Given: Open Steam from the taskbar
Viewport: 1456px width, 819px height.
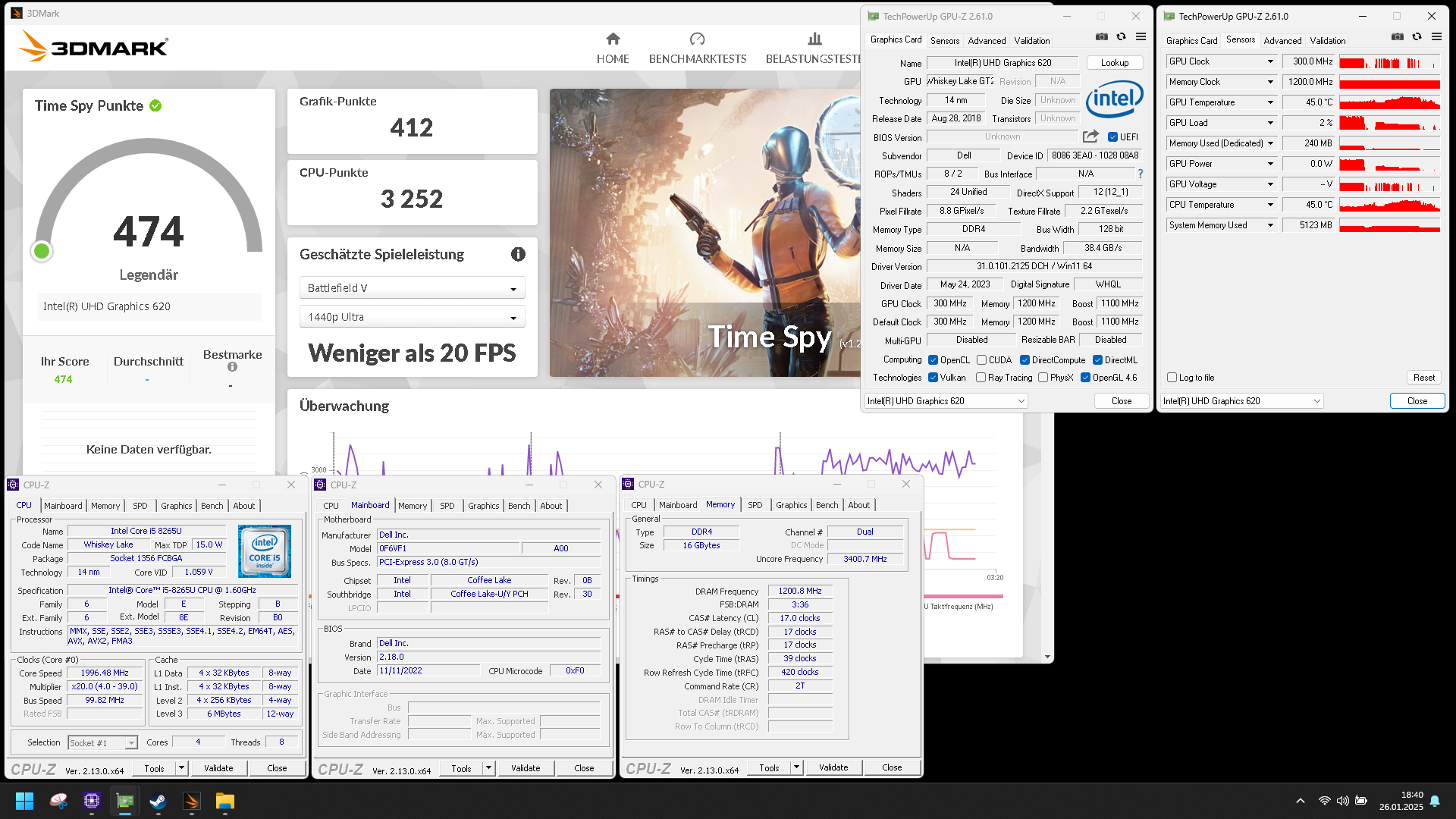Looking at the screenshot, I should point(158,801).
